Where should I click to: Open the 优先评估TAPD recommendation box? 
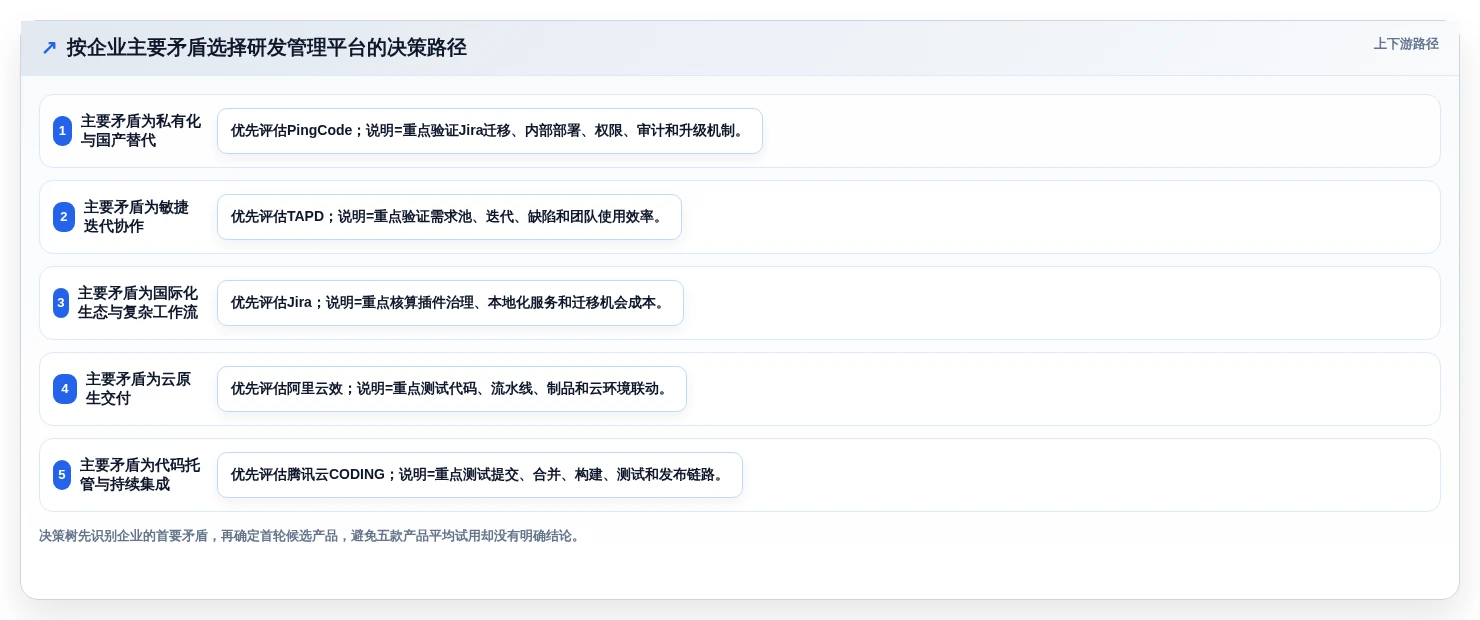click(x=449, y=217)
